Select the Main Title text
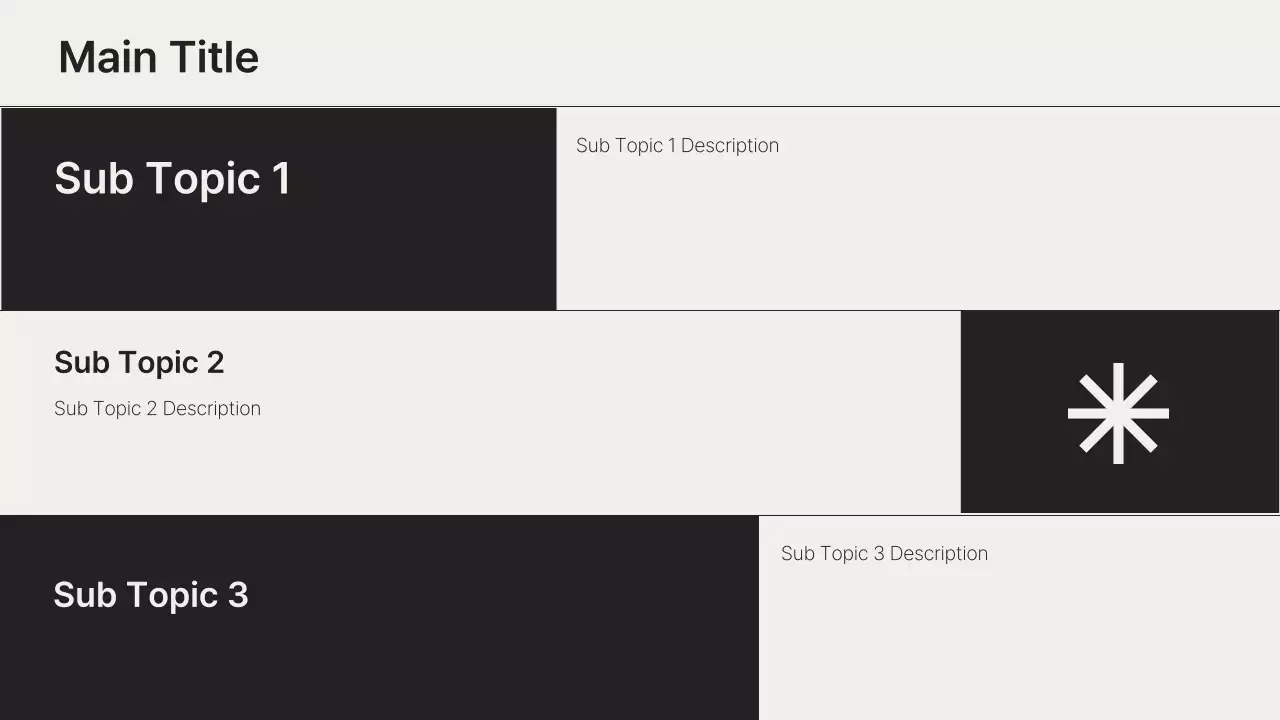Screen dimensions: 1280x720 coord(158,57)
